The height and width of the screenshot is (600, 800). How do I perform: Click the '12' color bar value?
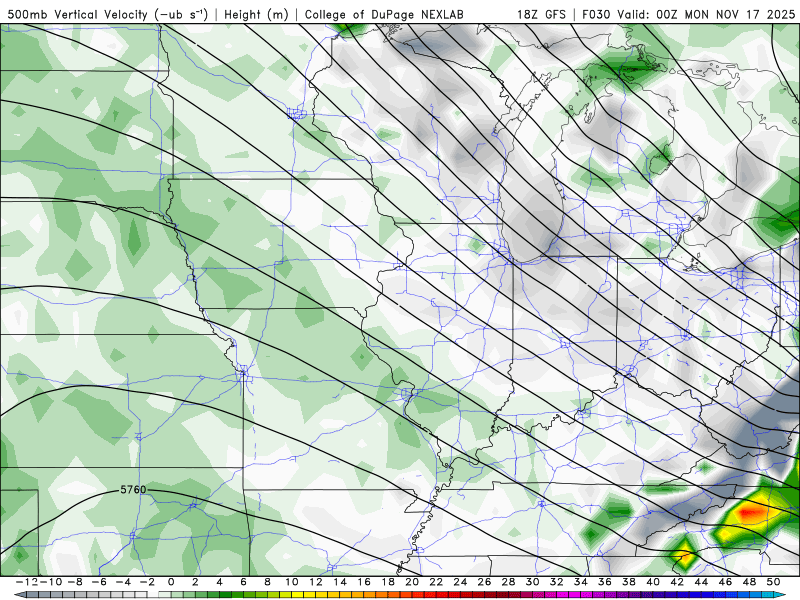pyautogui.click(x=315, y=582)
